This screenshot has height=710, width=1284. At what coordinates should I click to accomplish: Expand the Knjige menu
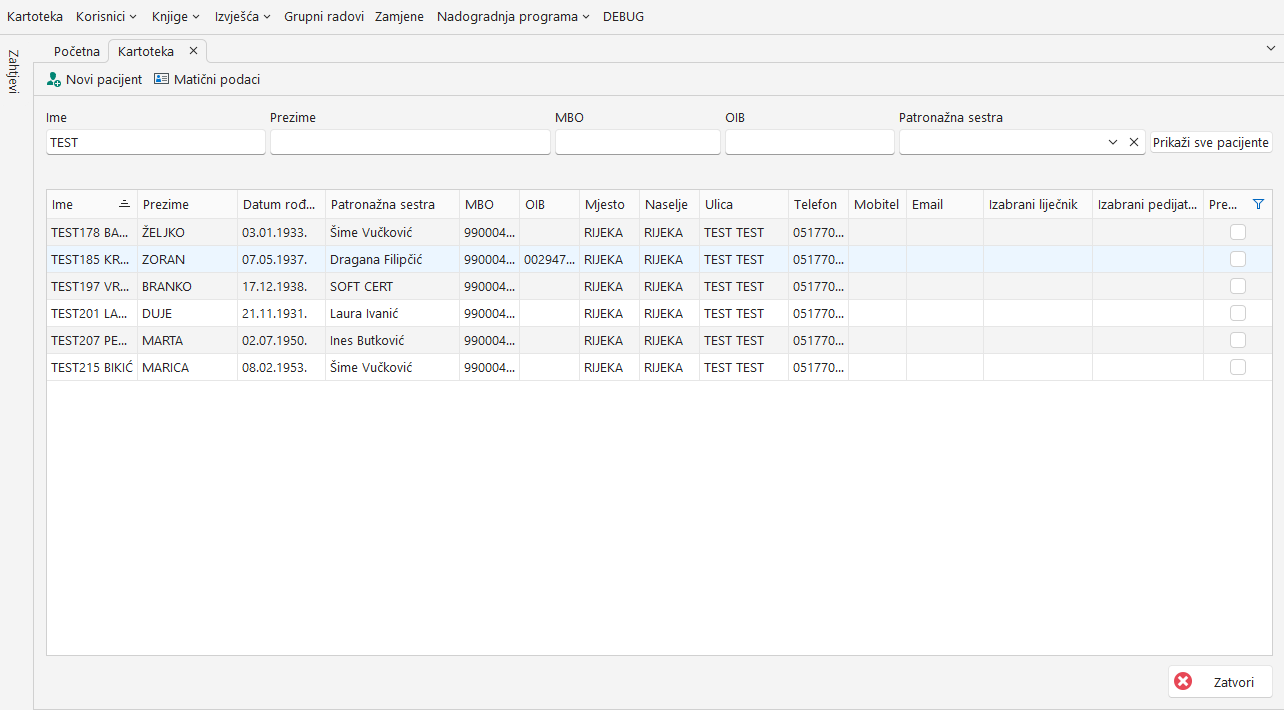176,17
